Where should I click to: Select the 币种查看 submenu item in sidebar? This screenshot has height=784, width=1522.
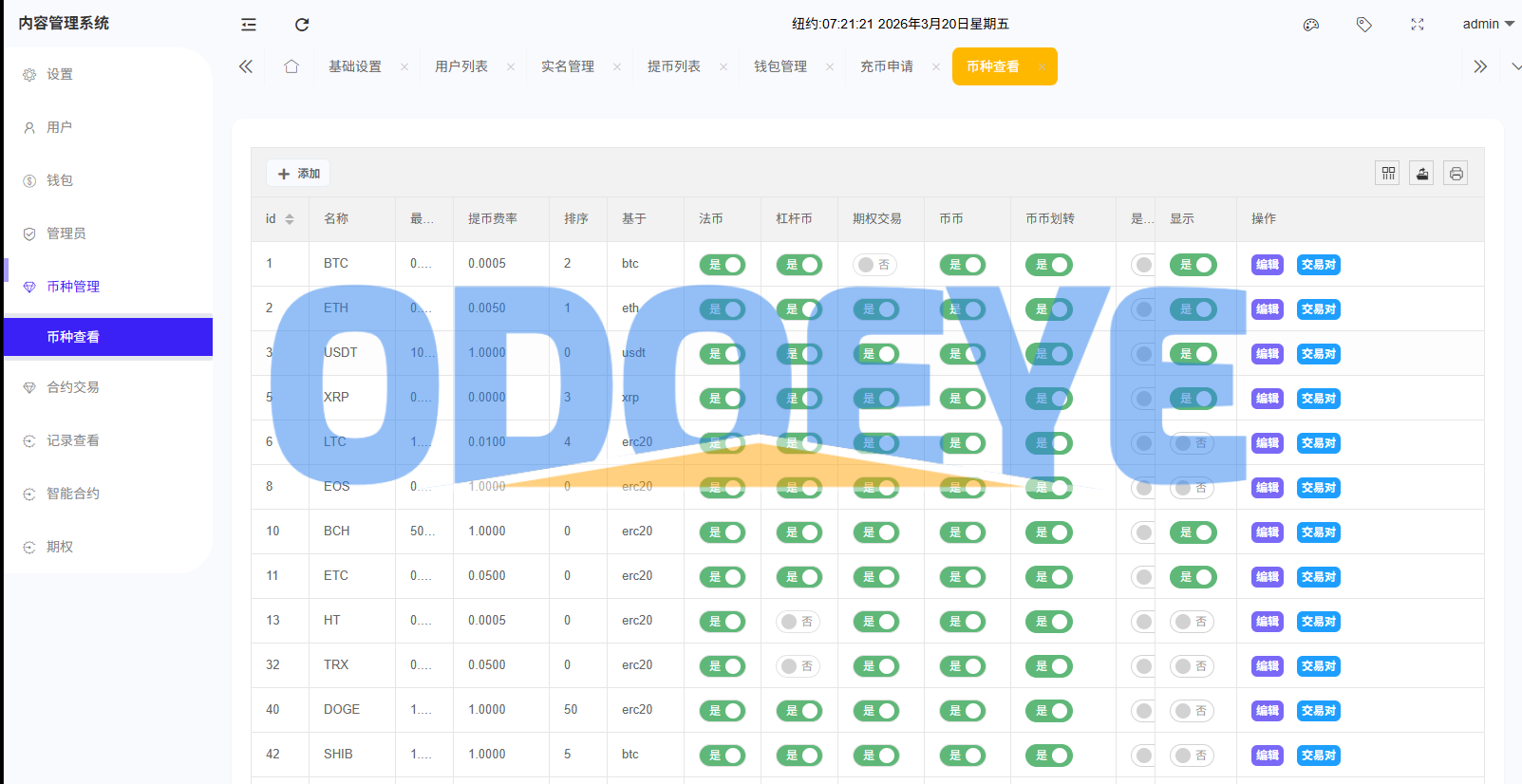click(x=108, y=337)
